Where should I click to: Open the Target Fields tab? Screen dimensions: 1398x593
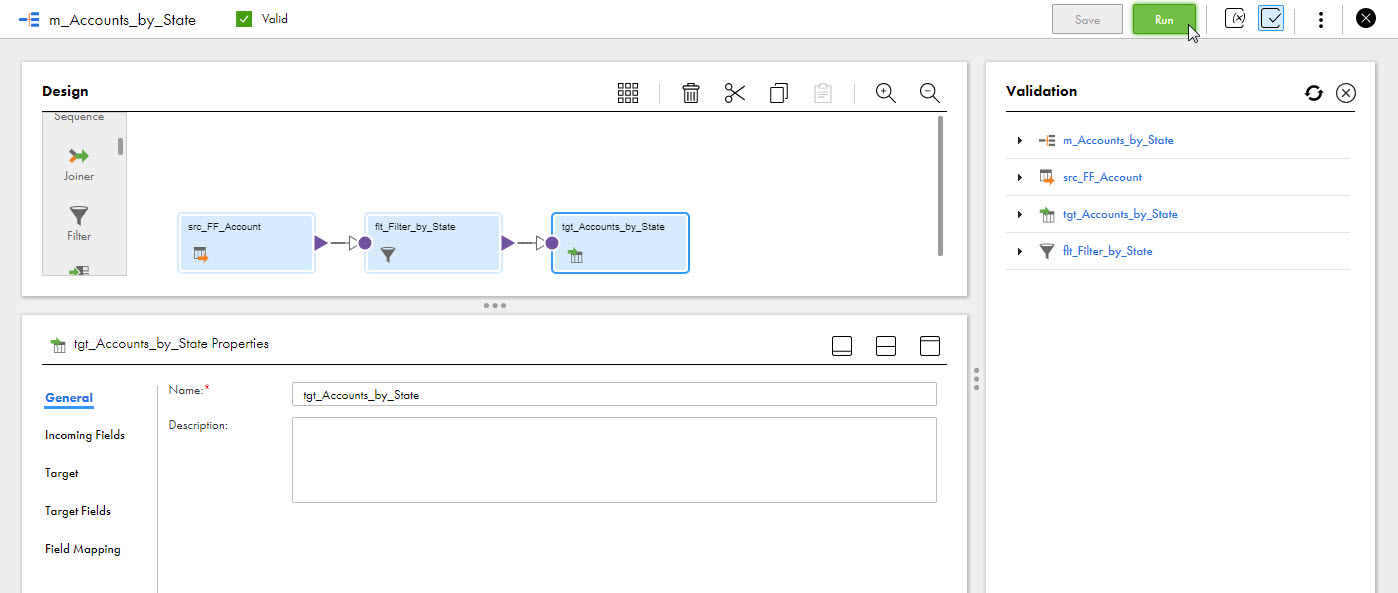[x=78, y=511]
